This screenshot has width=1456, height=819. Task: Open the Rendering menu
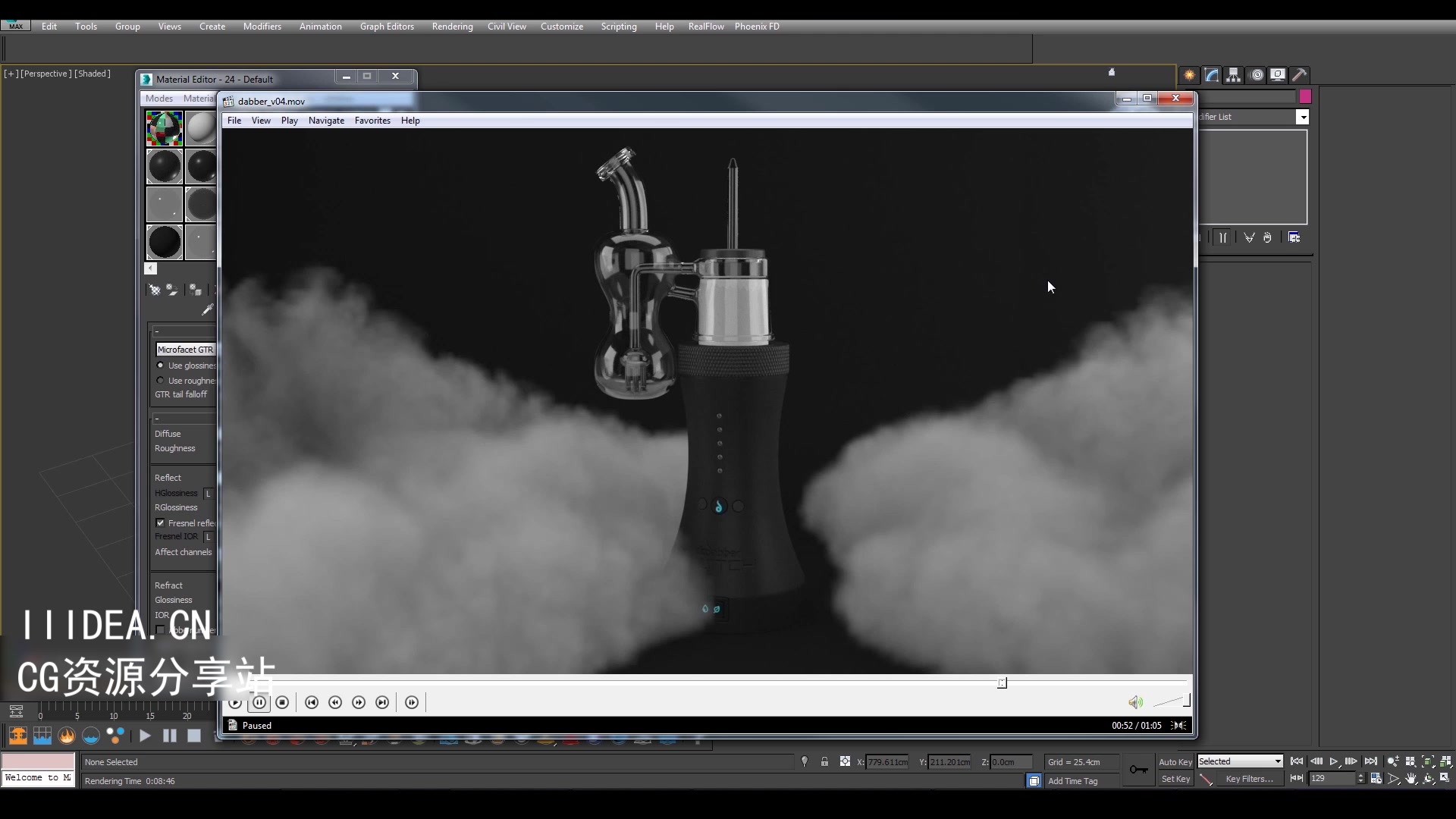452,26
